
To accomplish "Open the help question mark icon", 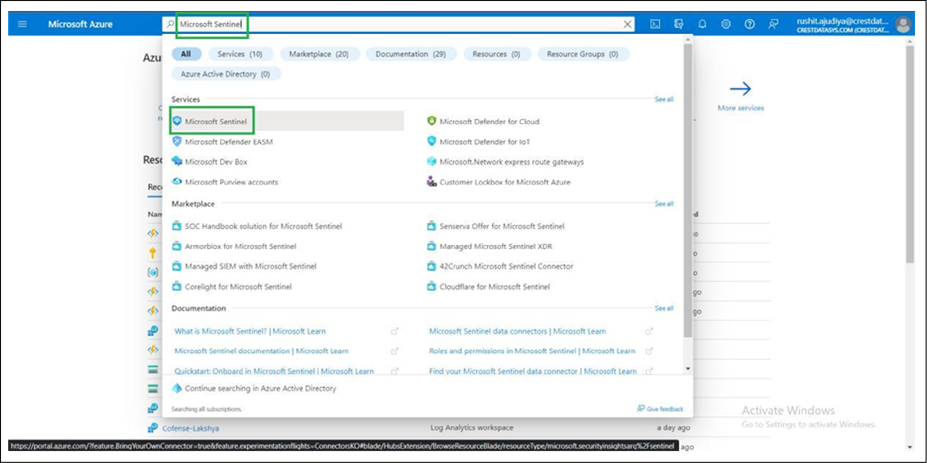I will pyautogui.click(x=750, y=24).
